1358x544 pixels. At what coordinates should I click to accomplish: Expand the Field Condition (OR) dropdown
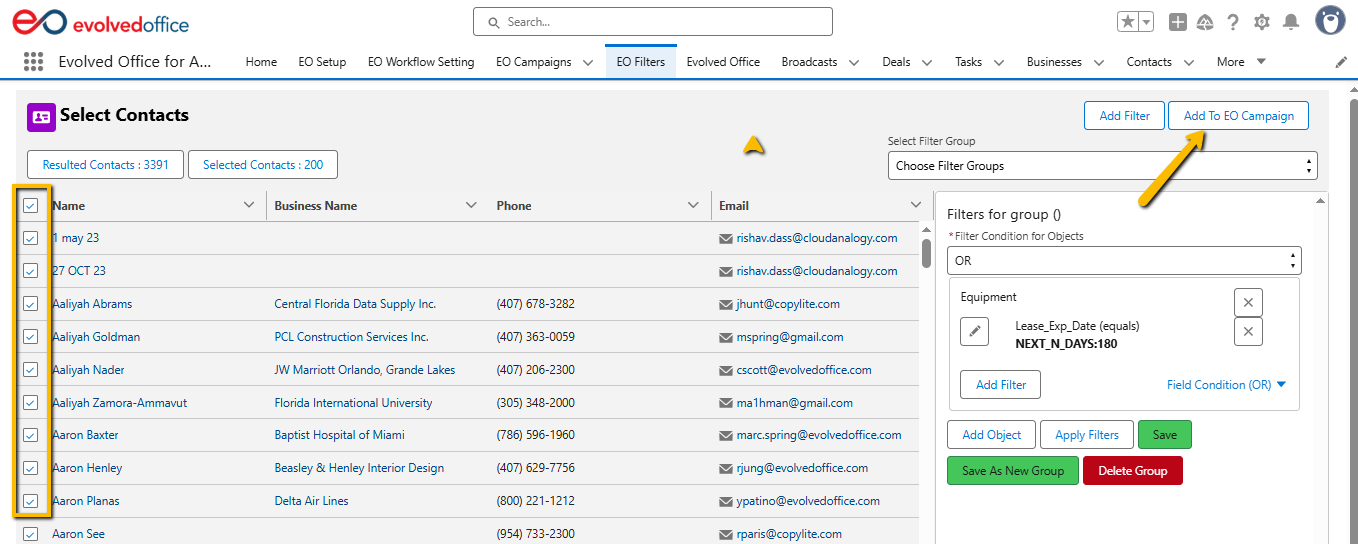click(x=1226, y=385)
